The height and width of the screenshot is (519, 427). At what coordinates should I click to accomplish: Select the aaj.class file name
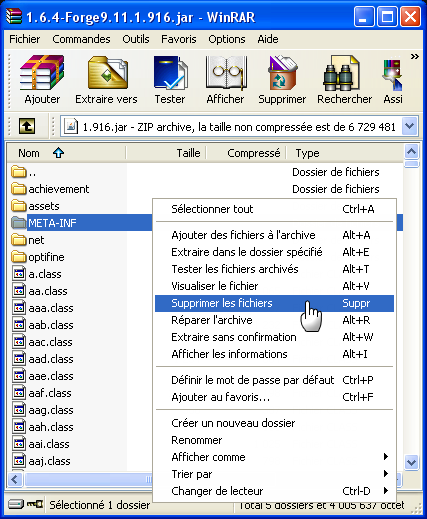click(49, 461)
